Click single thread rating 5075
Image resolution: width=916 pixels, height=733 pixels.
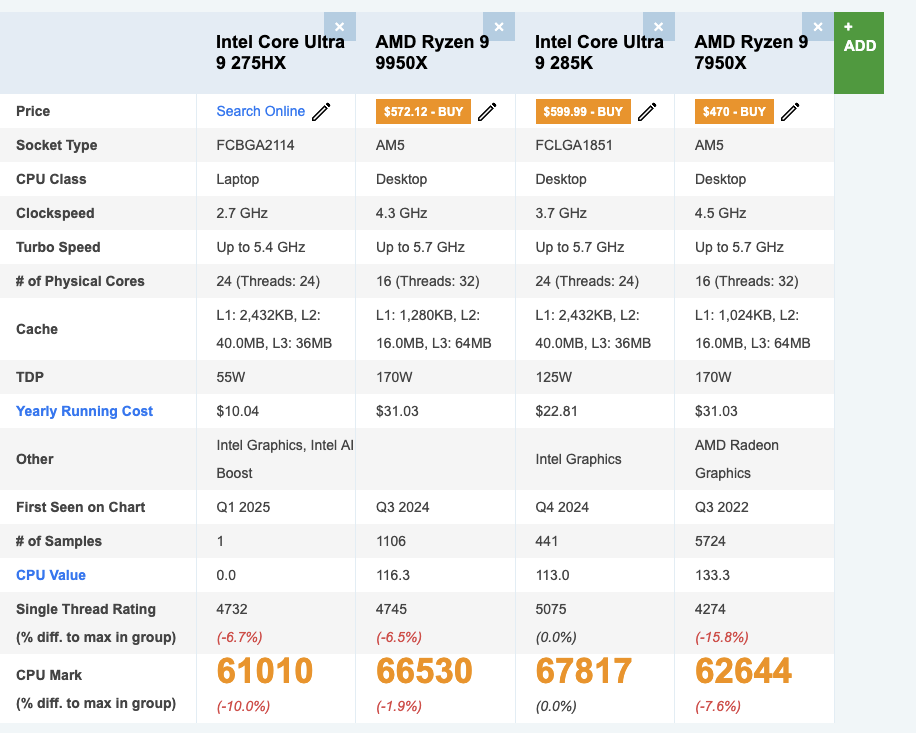(x=551, y=609)
